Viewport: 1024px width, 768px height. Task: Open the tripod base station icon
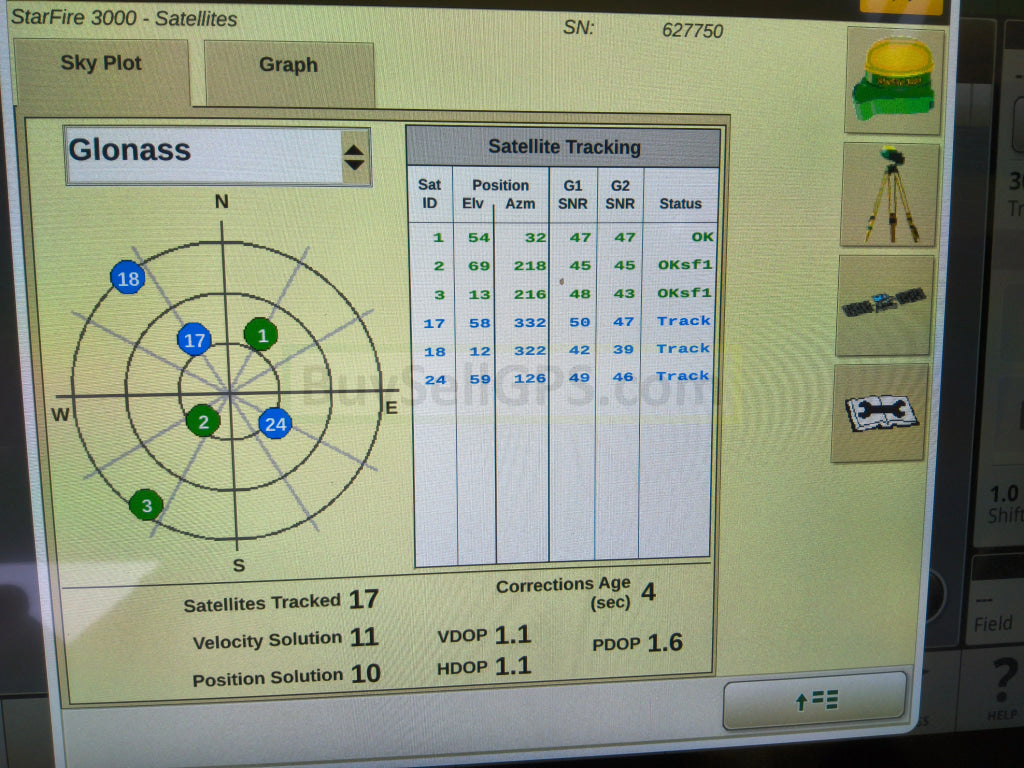(890, 195)
